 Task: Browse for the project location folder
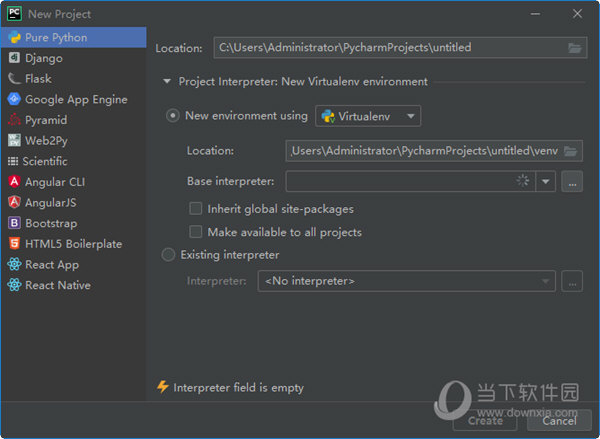575,48
